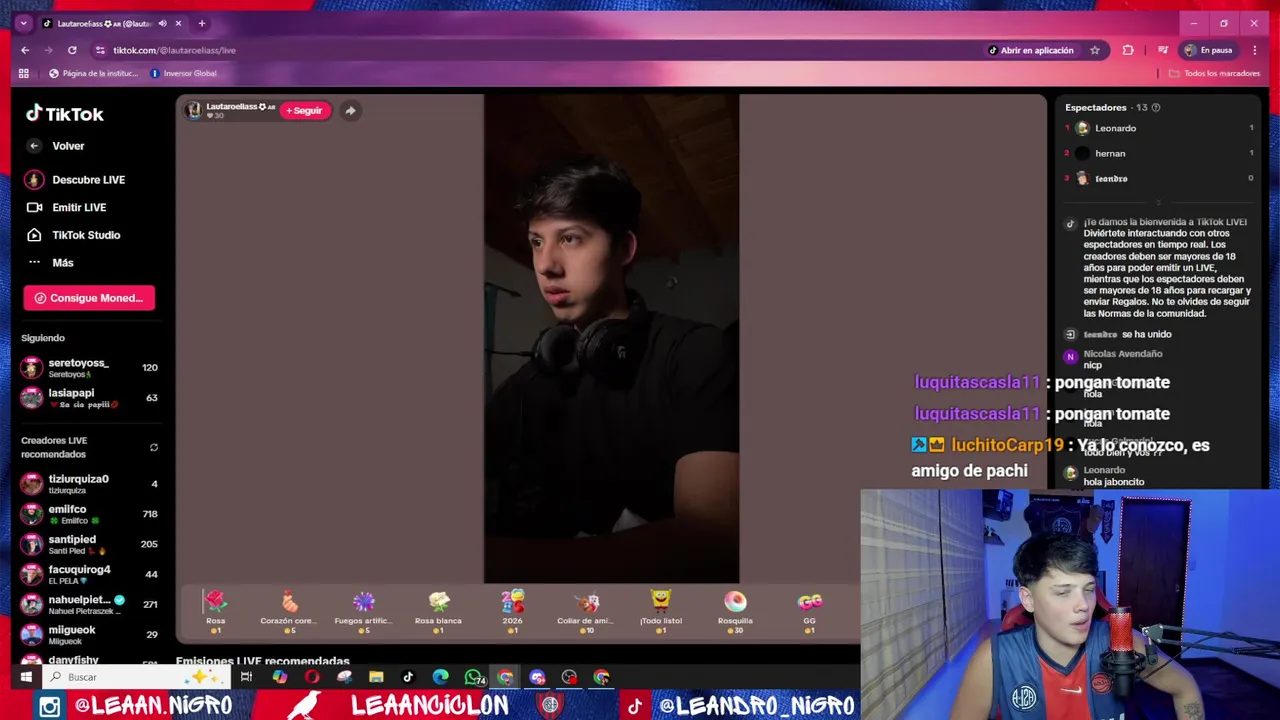
Task: Open miigueok live channel
Action: click(x=89, y=634)
